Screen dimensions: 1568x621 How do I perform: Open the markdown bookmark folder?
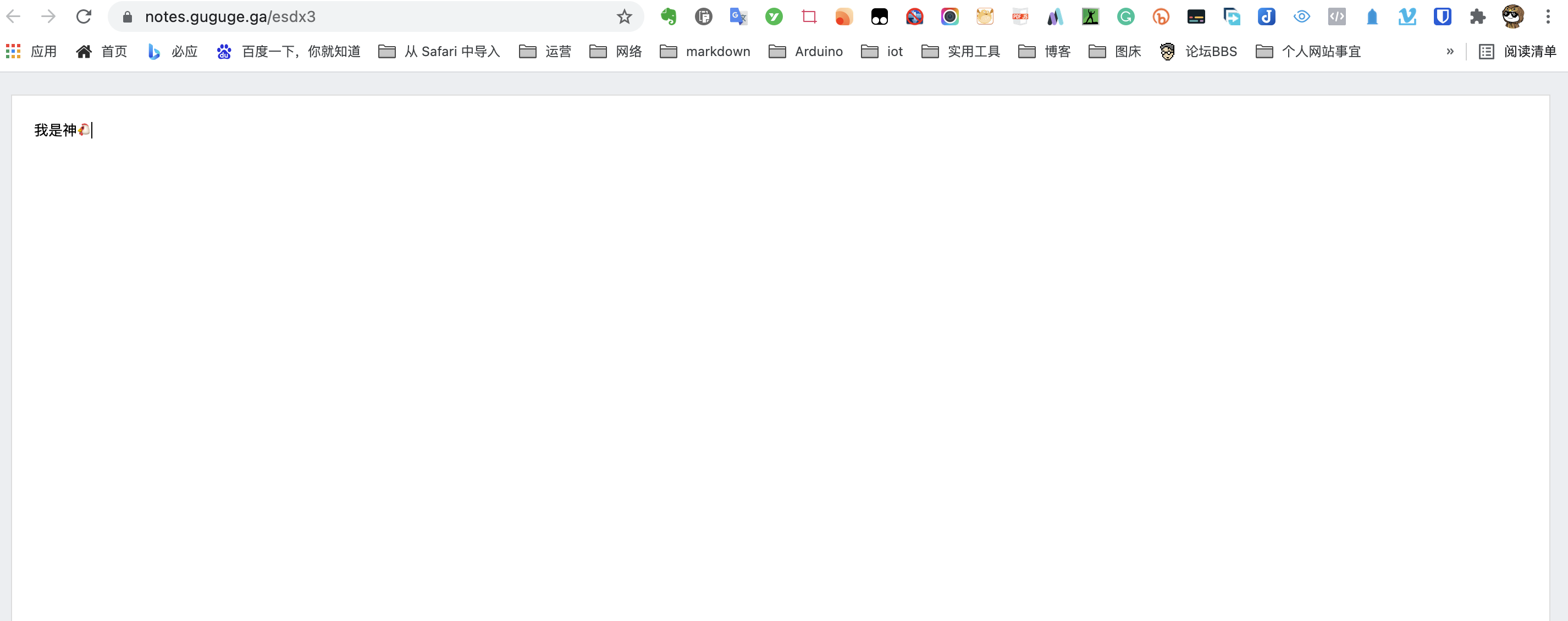coord(705,52)
